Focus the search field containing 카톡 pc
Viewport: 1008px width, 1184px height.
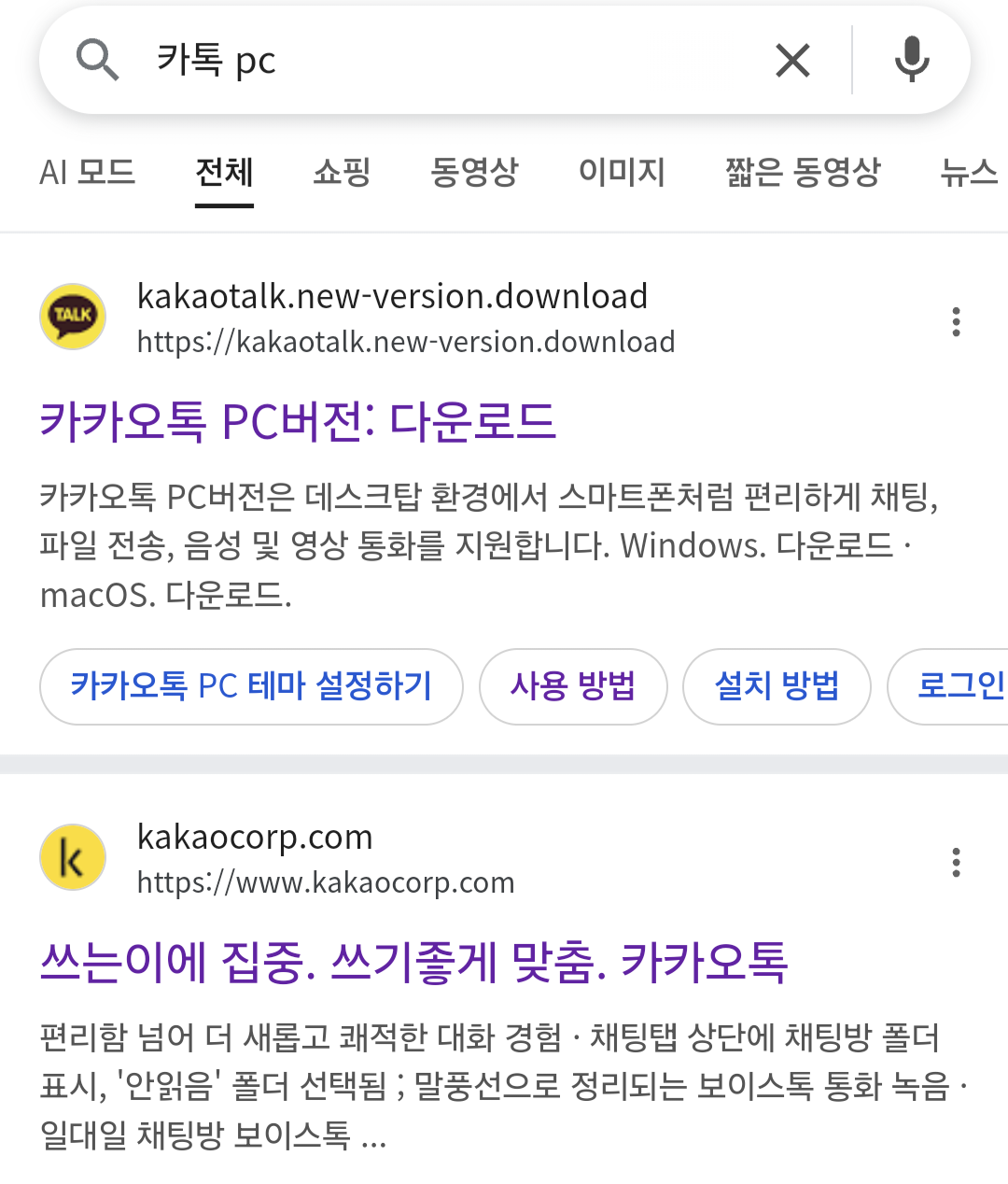click(448, 61)
